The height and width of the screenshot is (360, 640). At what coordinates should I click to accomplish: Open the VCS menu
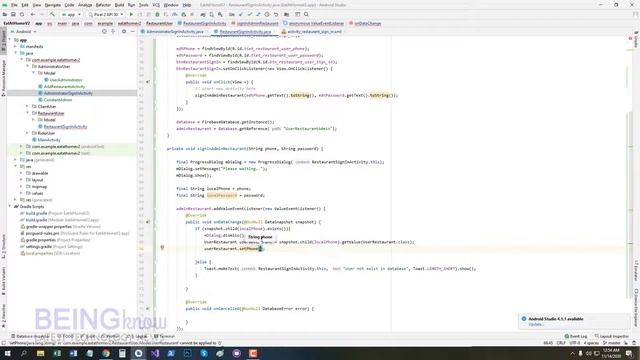[x=156, y=5]
